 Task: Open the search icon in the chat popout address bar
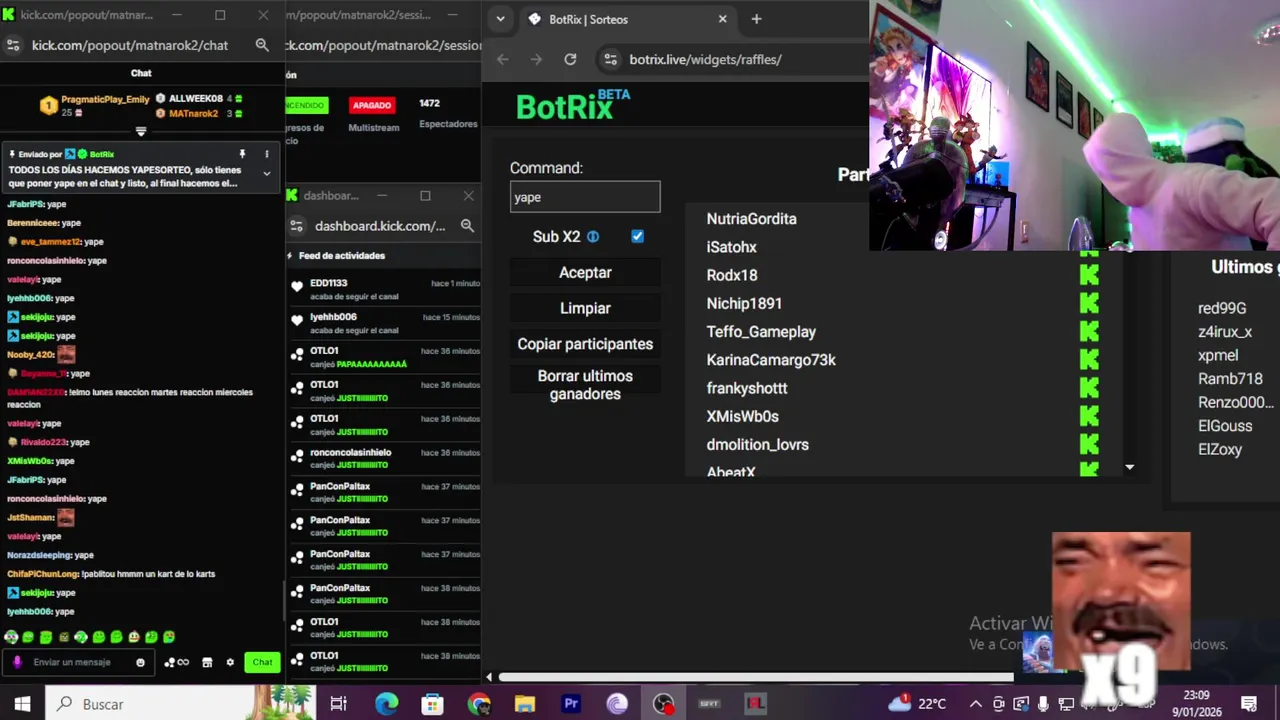(262, 45)
